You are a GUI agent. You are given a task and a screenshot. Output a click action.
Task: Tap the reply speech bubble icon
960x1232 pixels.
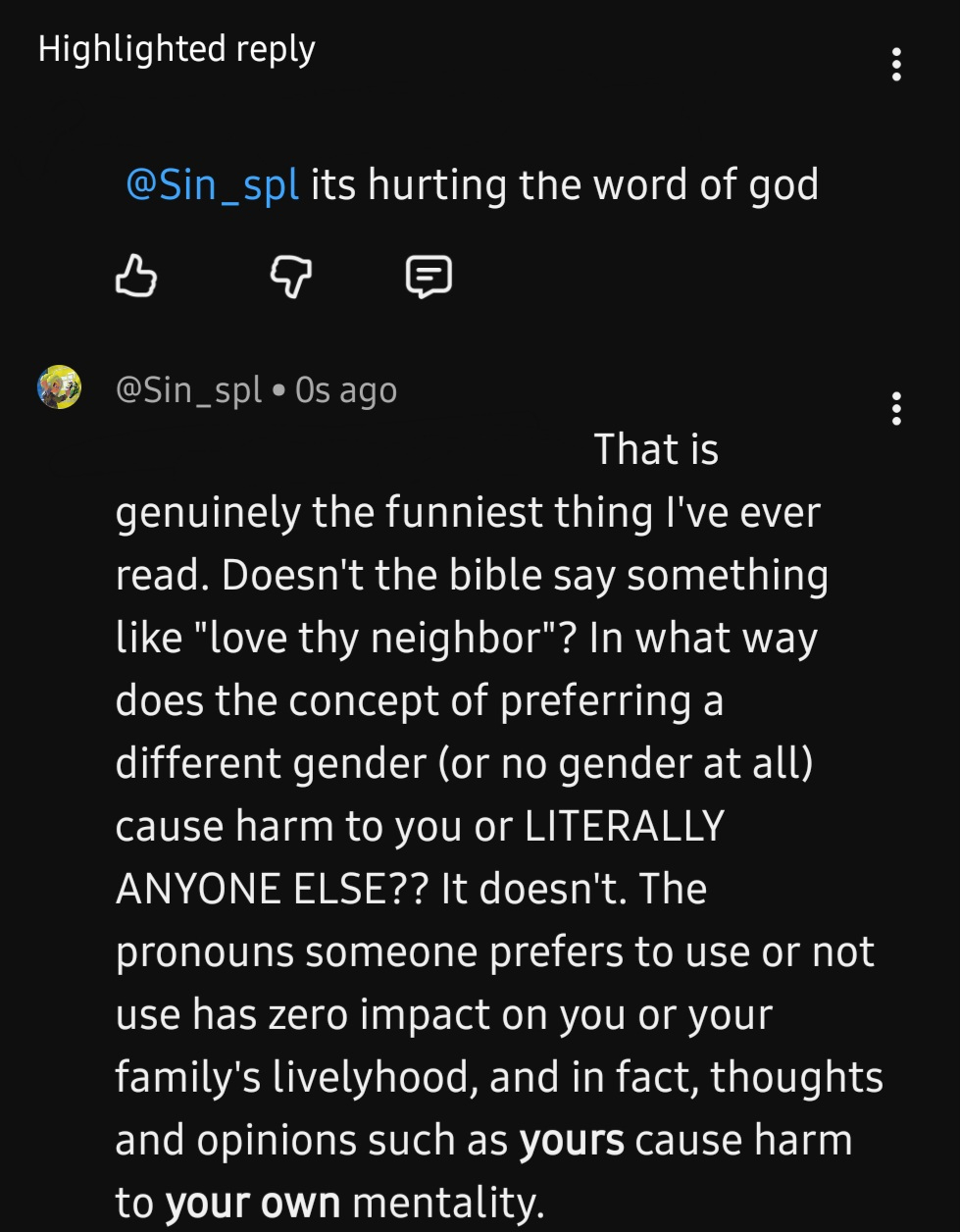[429, 277]
